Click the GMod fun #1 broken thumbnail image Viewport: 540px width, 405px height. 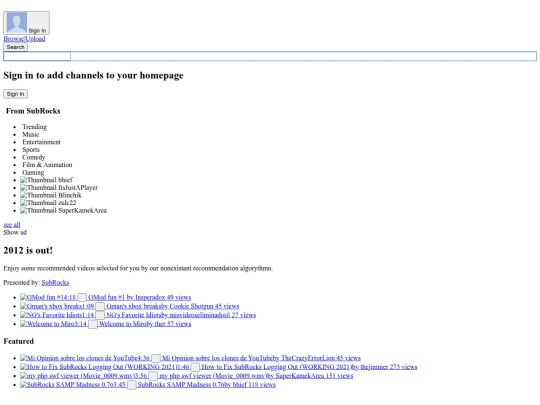point(41,297)
